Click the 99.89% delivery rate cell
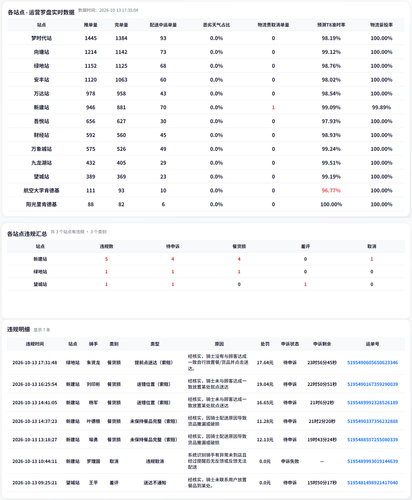The height and width of the screenshot is (500, 412). (381, 107)
